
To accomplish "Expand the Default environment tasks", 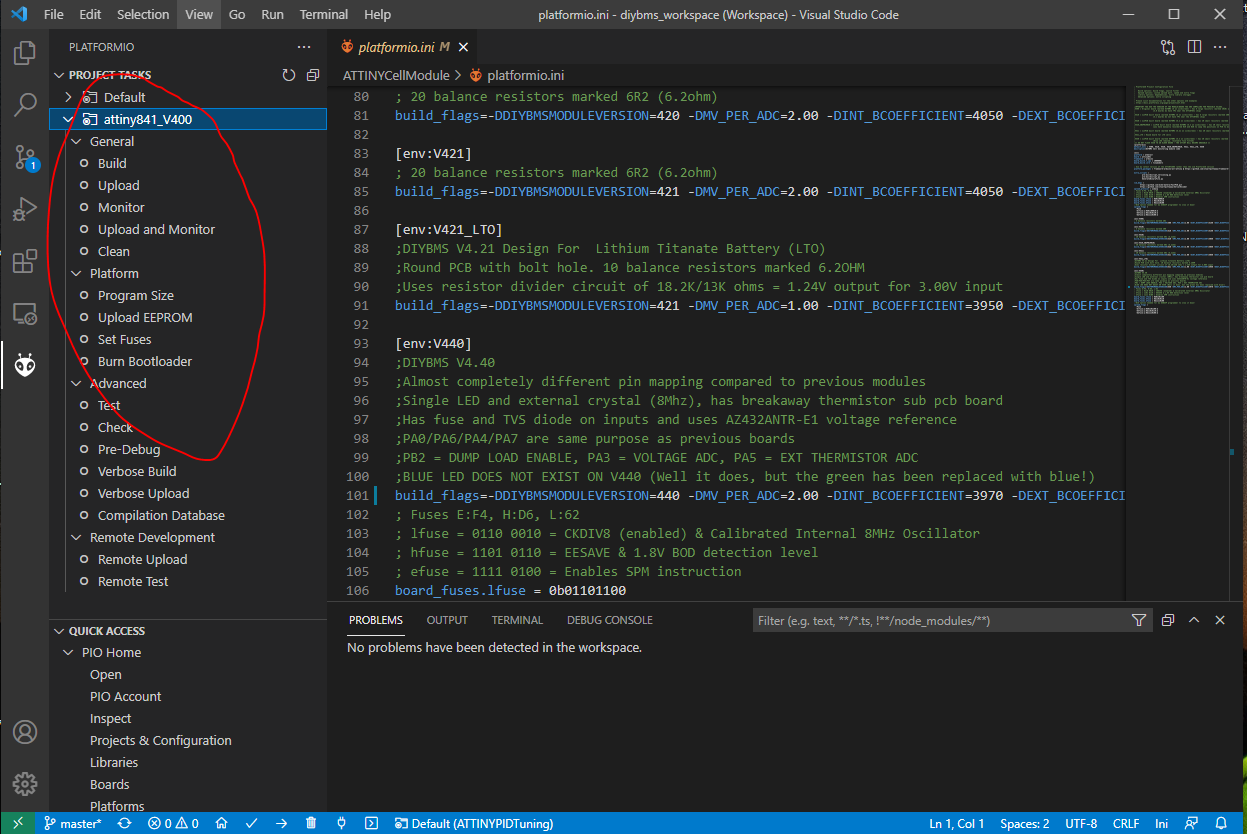I will [x=68, y=97].
